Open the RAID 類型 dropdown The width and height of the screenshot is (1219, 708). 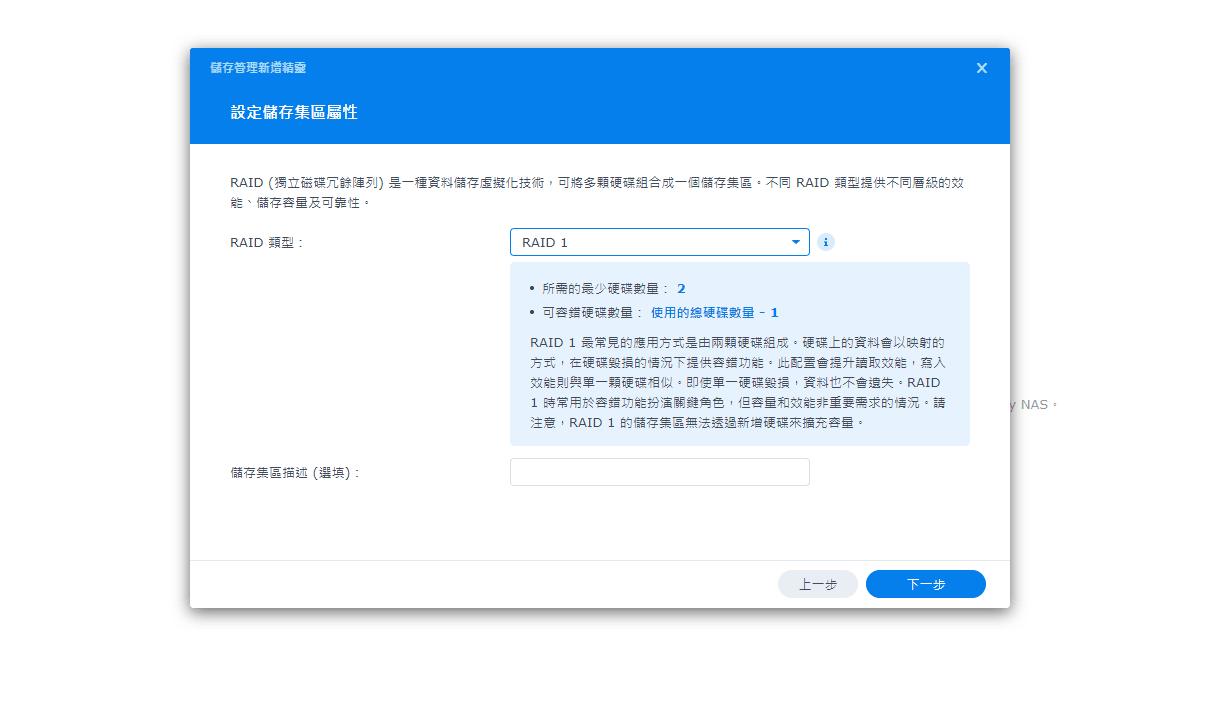659,242
